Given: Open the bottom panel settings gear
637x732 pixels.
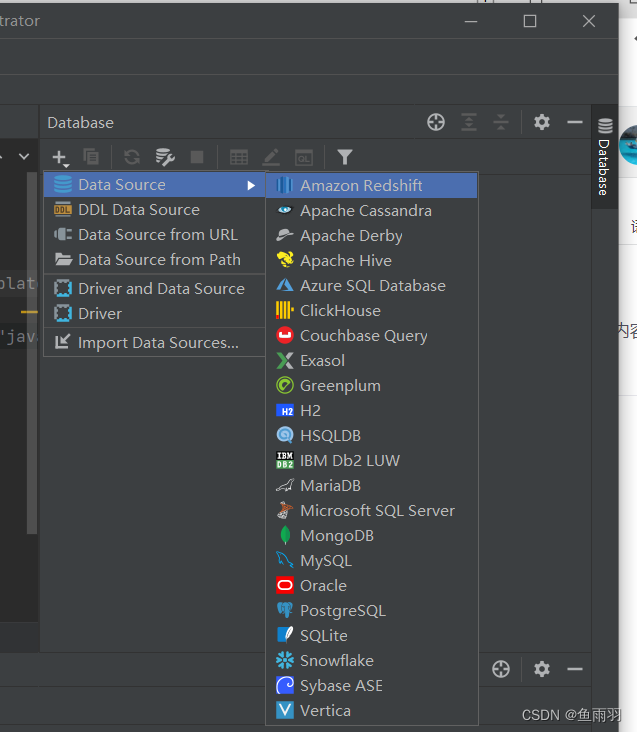Looking at the screenshot, I should 542,669.
